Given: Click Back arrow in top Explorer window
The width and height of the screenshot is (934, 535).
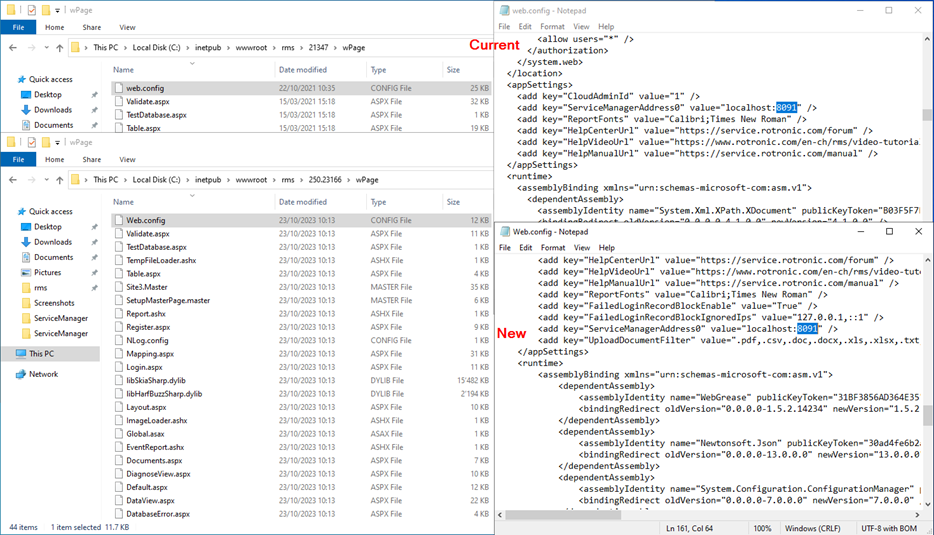Looking at the screenshot, I should 13,48.
